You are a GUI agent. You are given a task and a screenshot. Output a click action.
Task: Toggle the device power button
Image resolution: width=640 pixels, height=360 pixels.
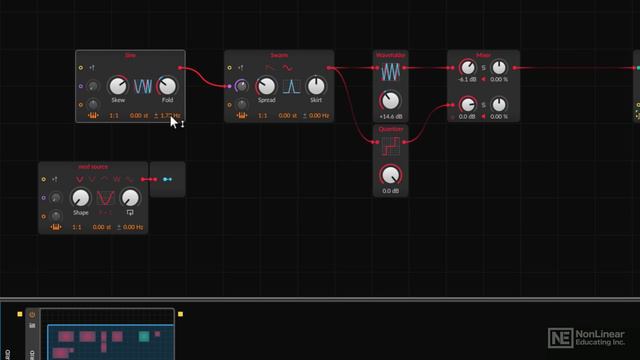click(x=32, y=315)
